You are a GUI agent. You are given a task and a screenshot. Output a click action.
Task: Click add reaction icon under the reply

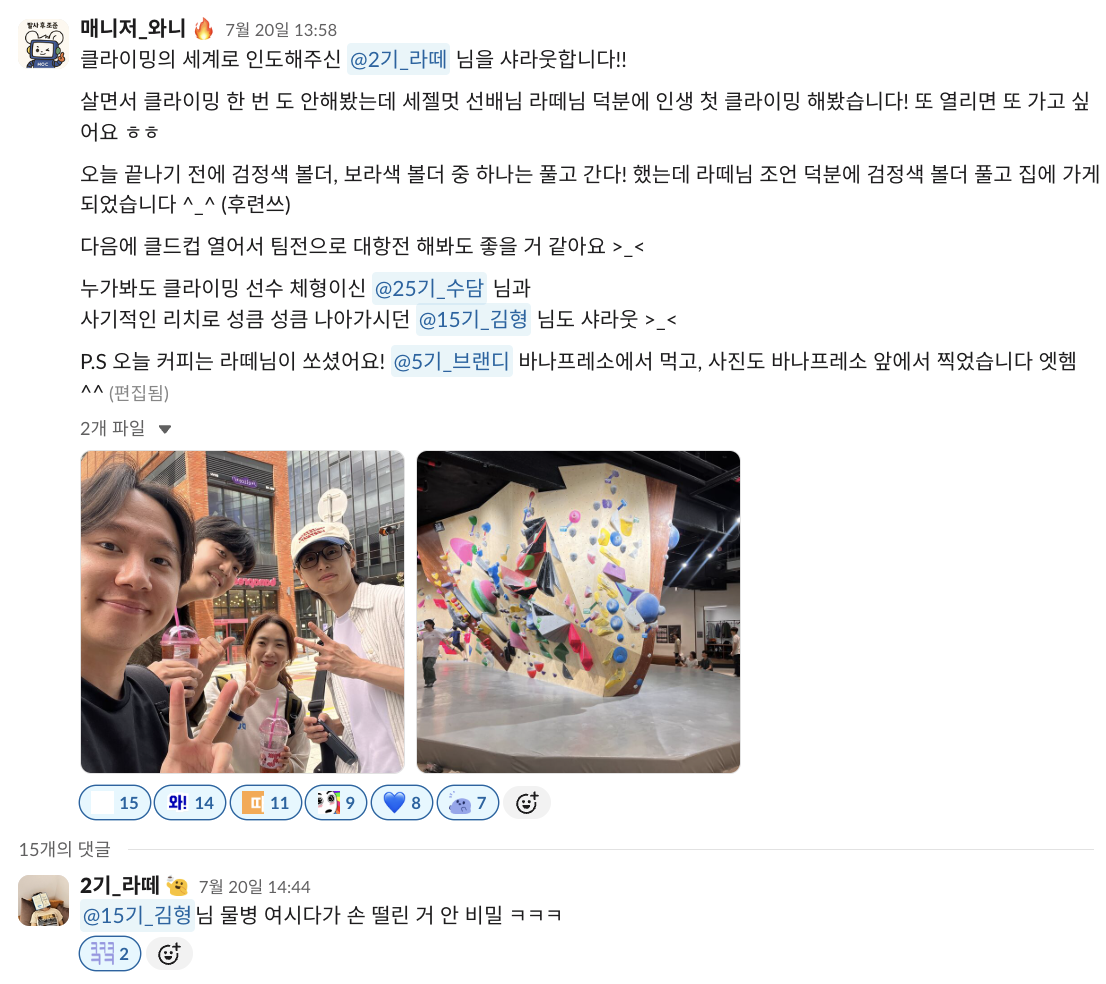click(169, 954)
